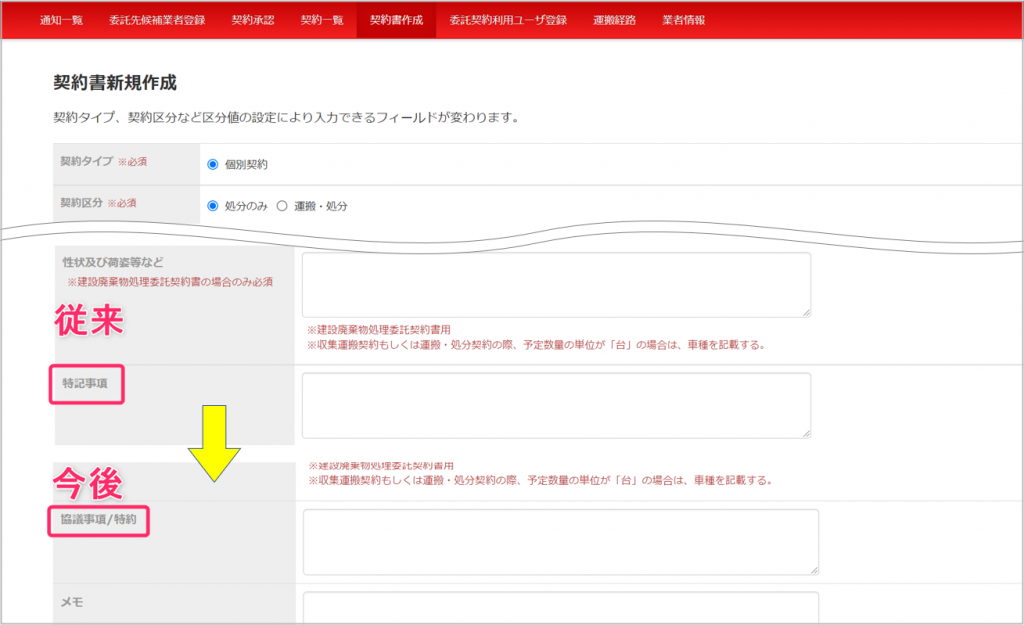Viewport: 1024px width, 625px height.
Task: Click the 協議事項/特約 text box
Action: pos(560,541)
